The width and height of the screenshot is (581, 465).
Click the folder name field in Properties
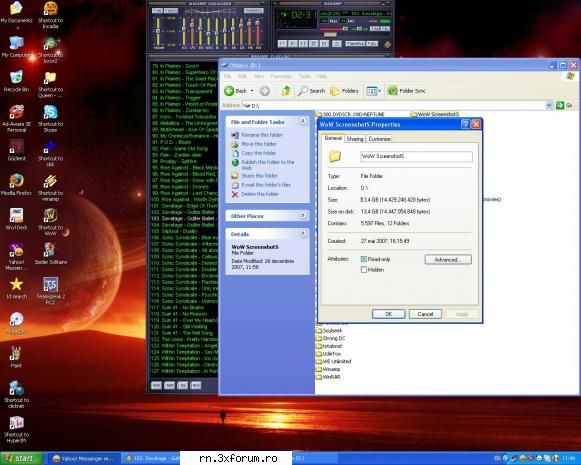[416, 156]
